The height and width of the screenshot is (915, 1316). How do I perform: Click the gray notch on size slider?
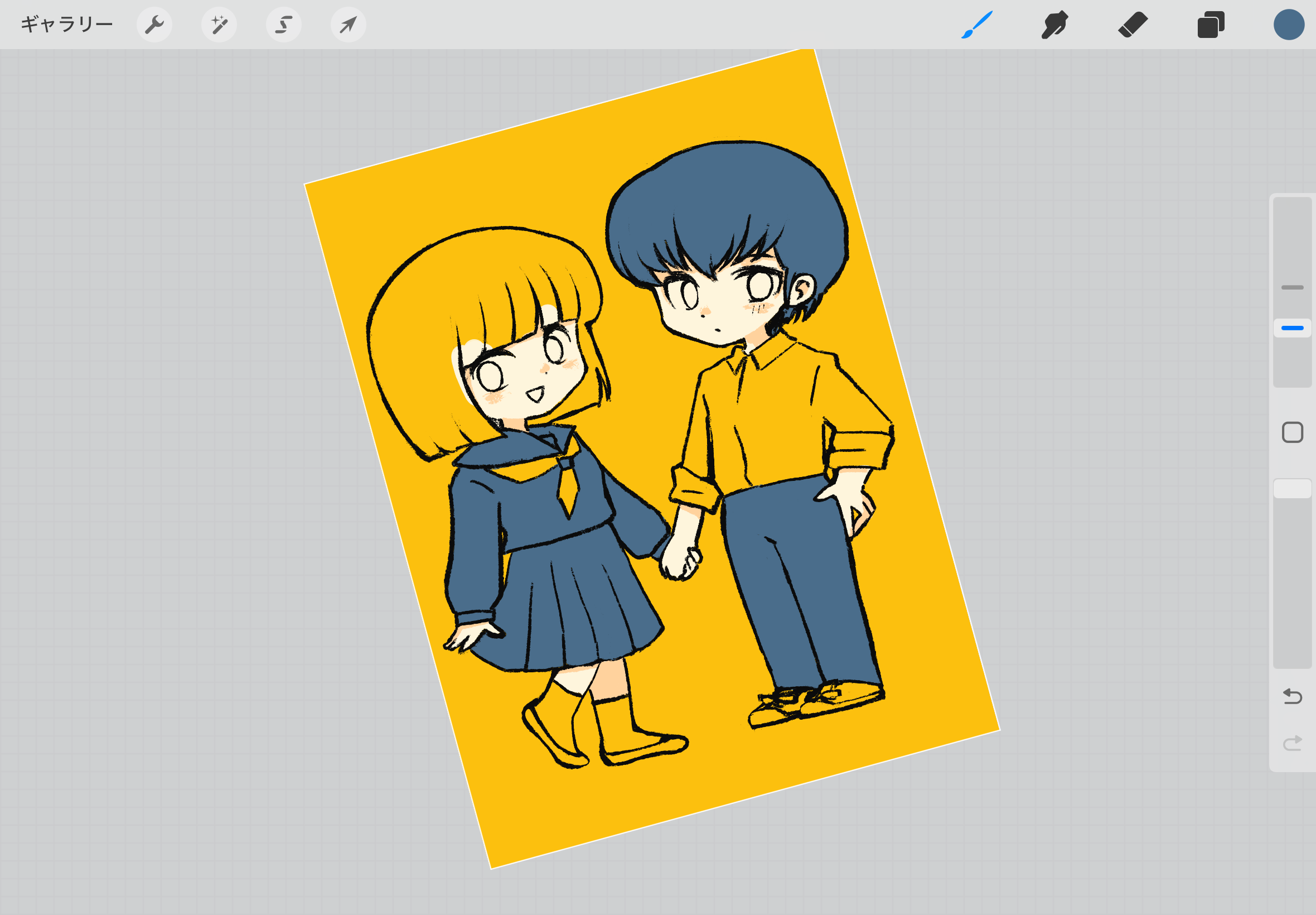tap(1292, 287)
